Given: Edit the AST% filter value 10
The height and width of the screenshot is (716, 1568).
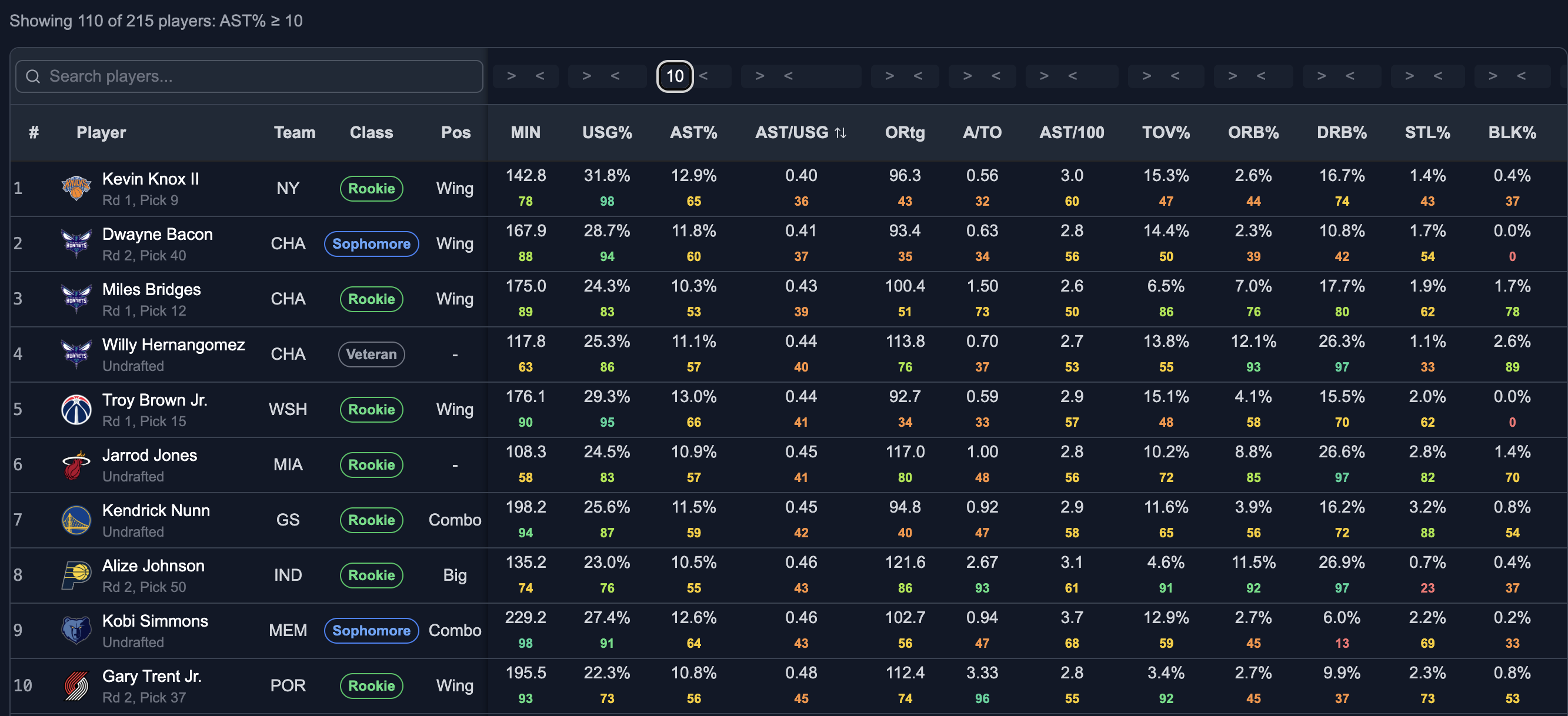Looking at the screenshot, I should point(675,76).
